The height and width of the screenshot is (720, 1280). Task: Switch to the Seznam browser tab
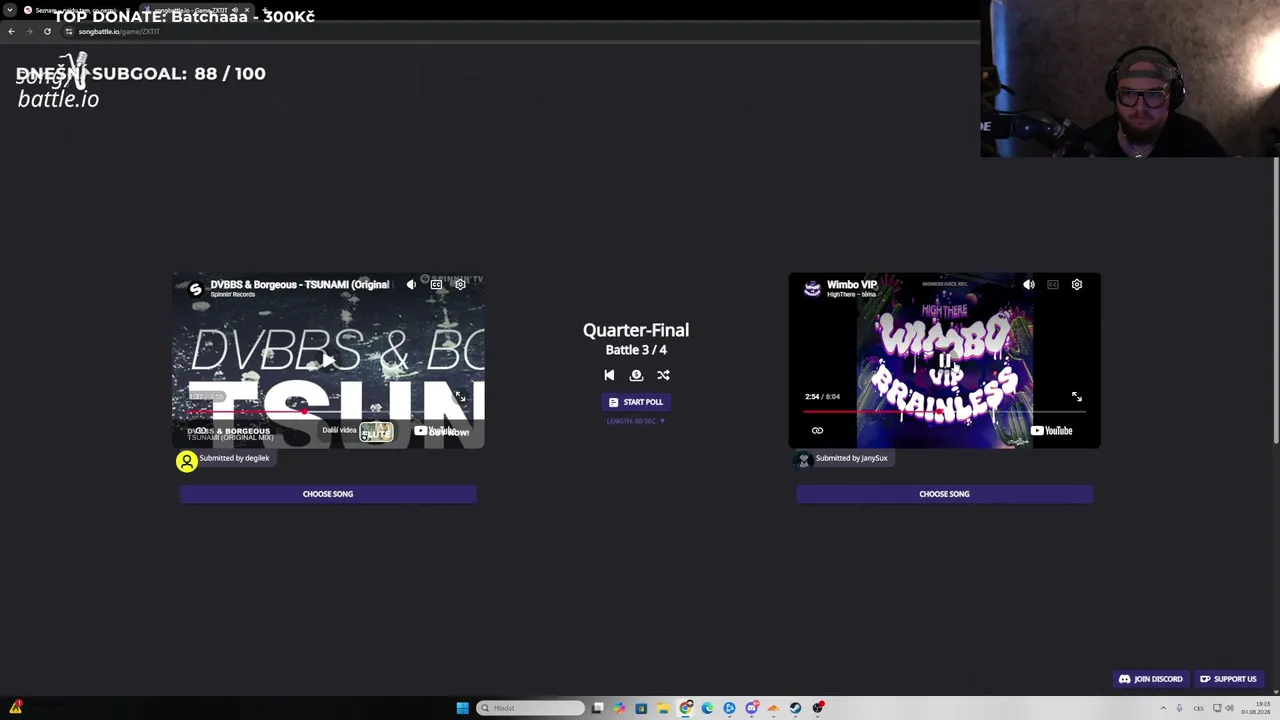tap(75, 10)
